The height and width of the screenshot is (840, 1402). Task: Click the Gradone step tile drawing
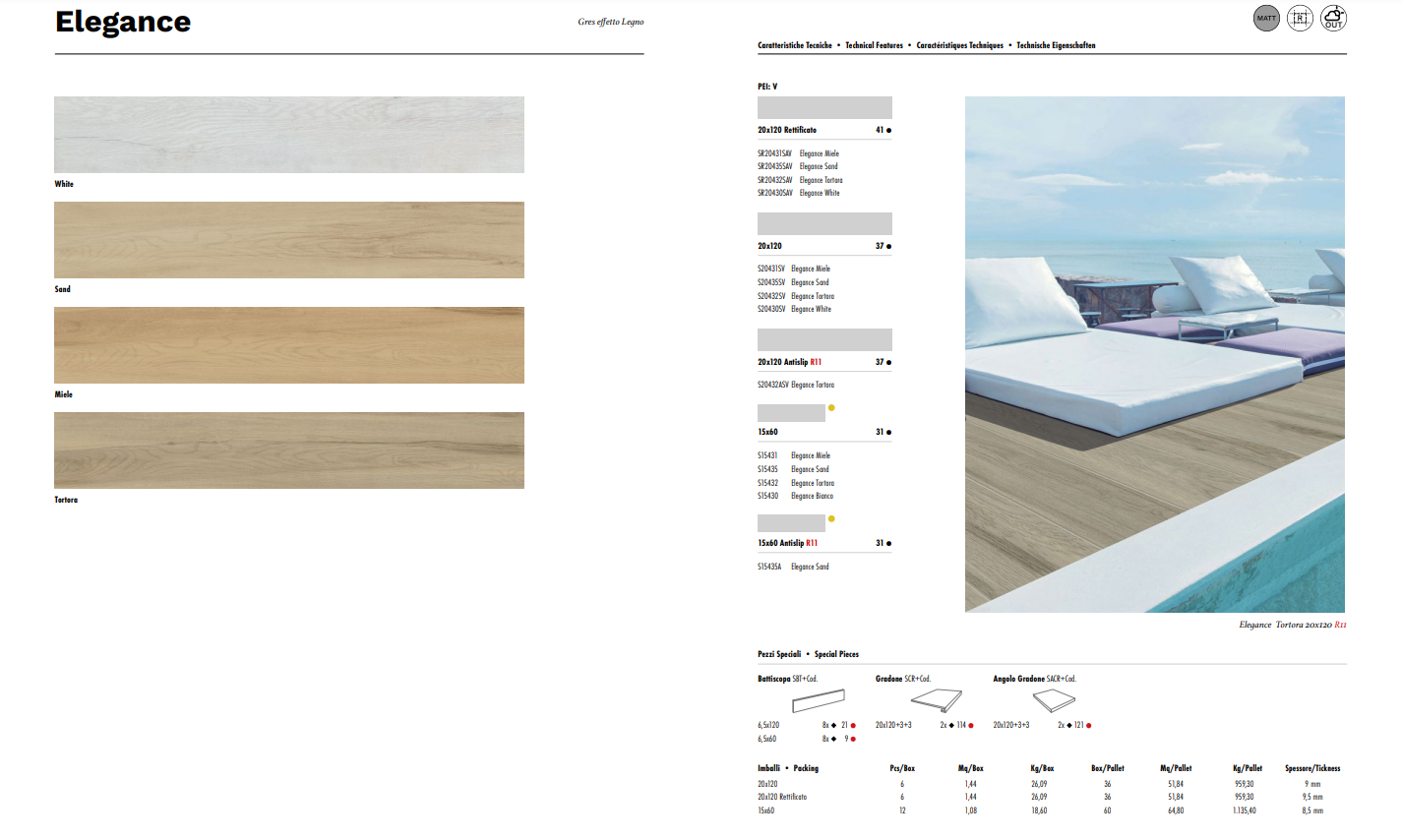click(x=936, y=701)
